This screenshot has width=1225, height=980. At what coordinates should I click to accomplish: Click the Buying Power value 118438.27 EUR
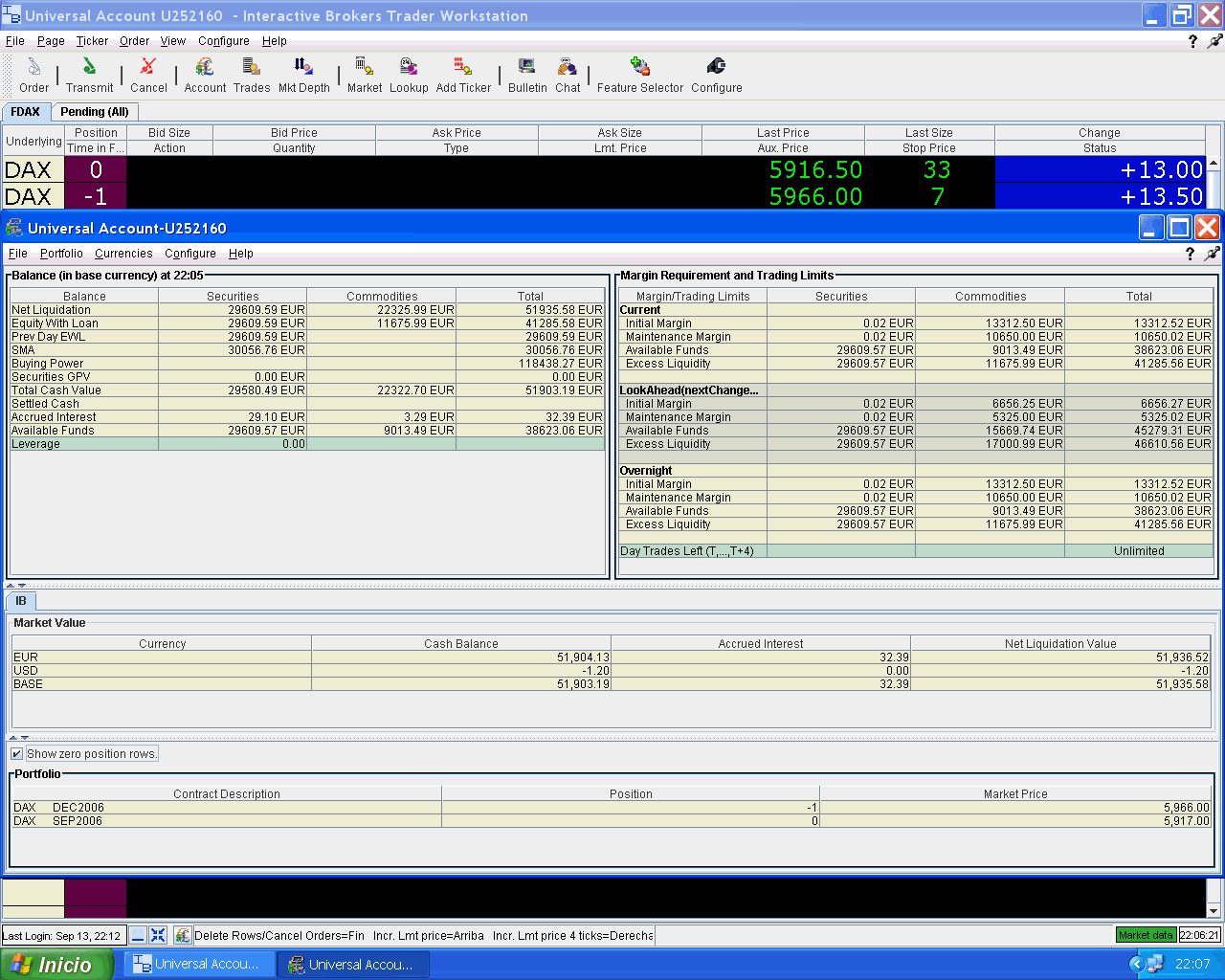click(x=561, y=364)
